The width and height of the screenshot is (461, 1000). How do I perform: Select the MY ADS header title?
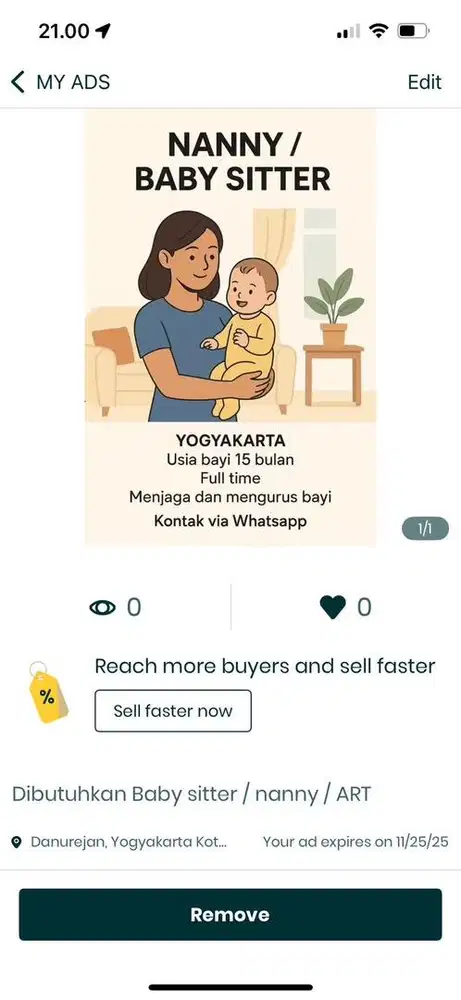(x=73, y=82)
